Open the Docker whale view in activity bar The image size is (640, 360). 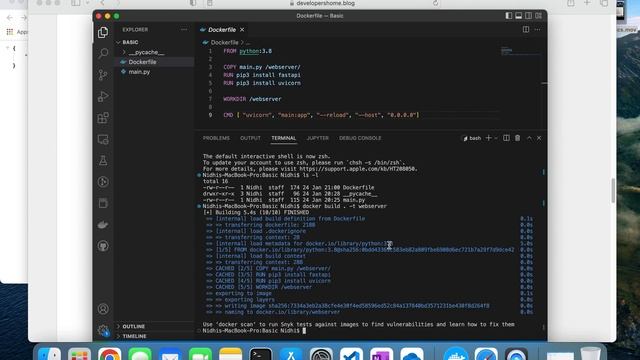coord(103,224)
